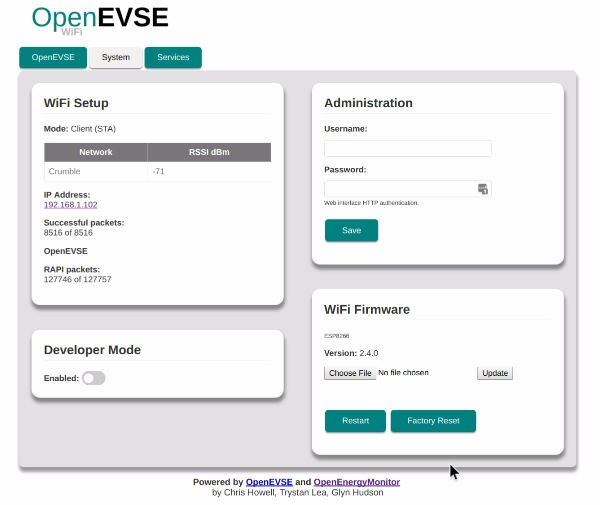Click the Administration heading
The image size is (600, 505).
pyautogui.click(x=368, y=103)
